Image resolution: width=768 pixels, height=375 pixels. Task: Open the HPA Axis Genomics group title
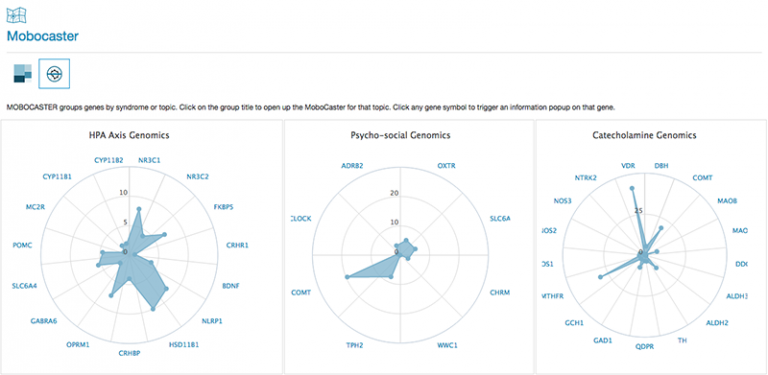(x=129, y=135)
